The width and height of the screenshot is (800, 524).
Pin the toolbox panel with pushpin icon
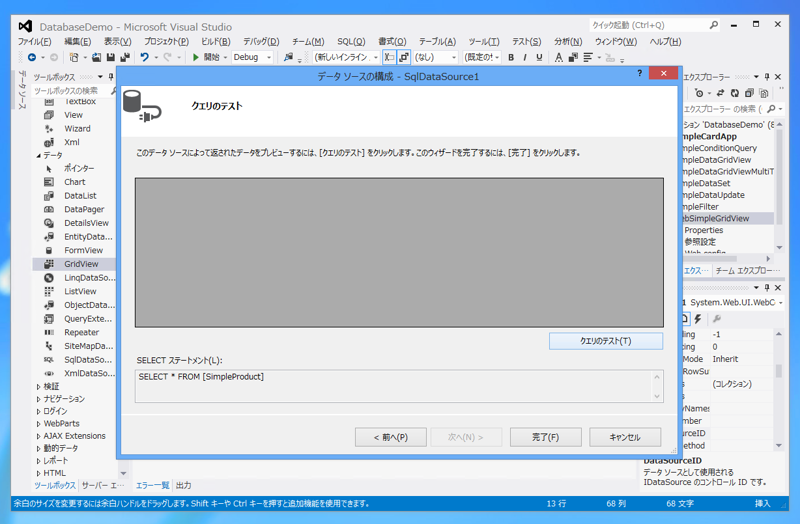[x=111, y=77]
